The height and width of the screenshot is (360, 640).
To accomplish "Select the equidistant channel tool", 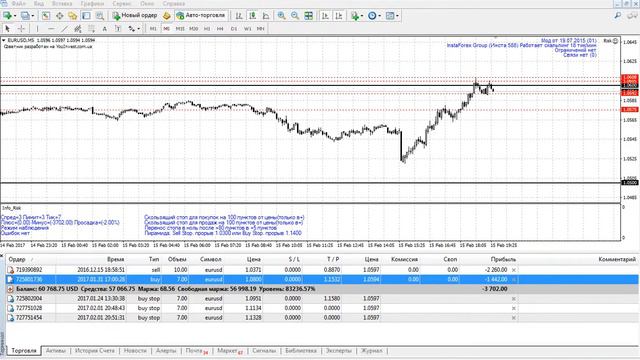I will [78, 29].
